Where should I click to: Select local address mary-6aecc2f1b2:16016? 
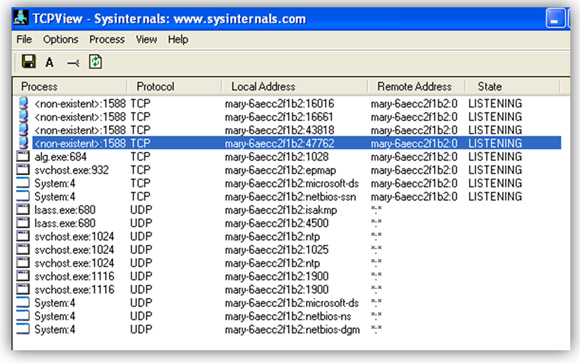click(x=279, y=104)
